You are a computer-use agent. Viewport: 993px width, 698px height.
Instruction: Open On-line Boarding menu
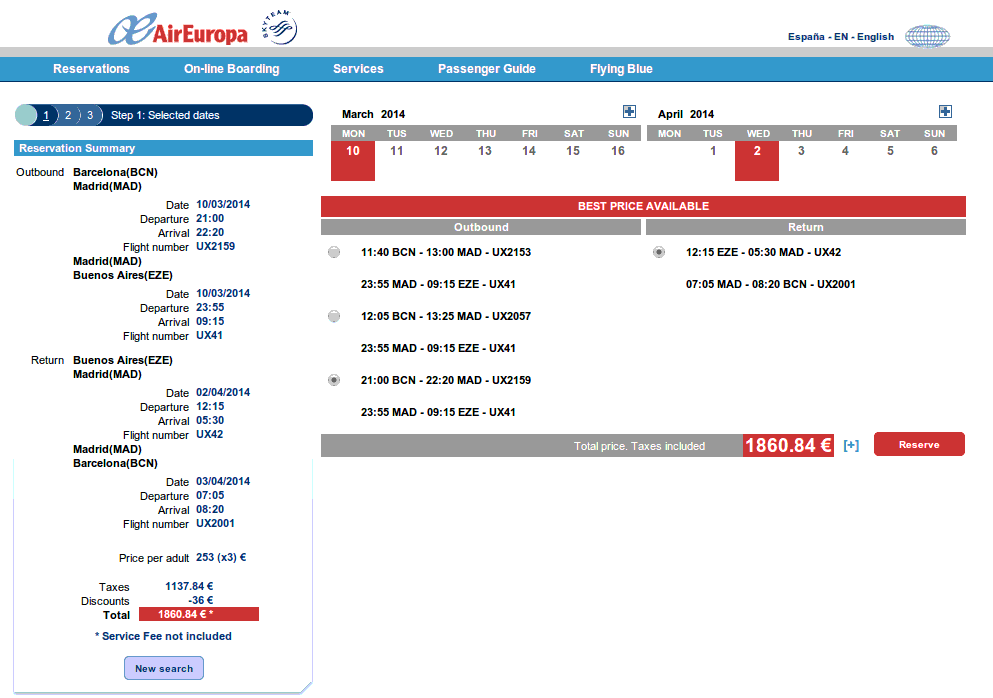click(231, 68)
